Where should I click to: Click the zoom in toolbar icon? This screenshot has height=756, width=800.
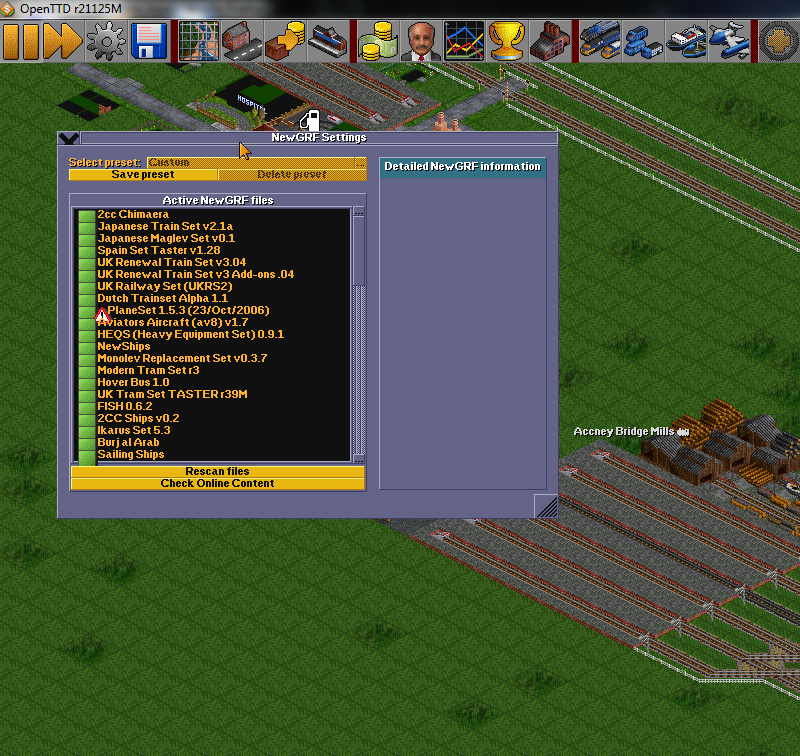coord(779,41)
